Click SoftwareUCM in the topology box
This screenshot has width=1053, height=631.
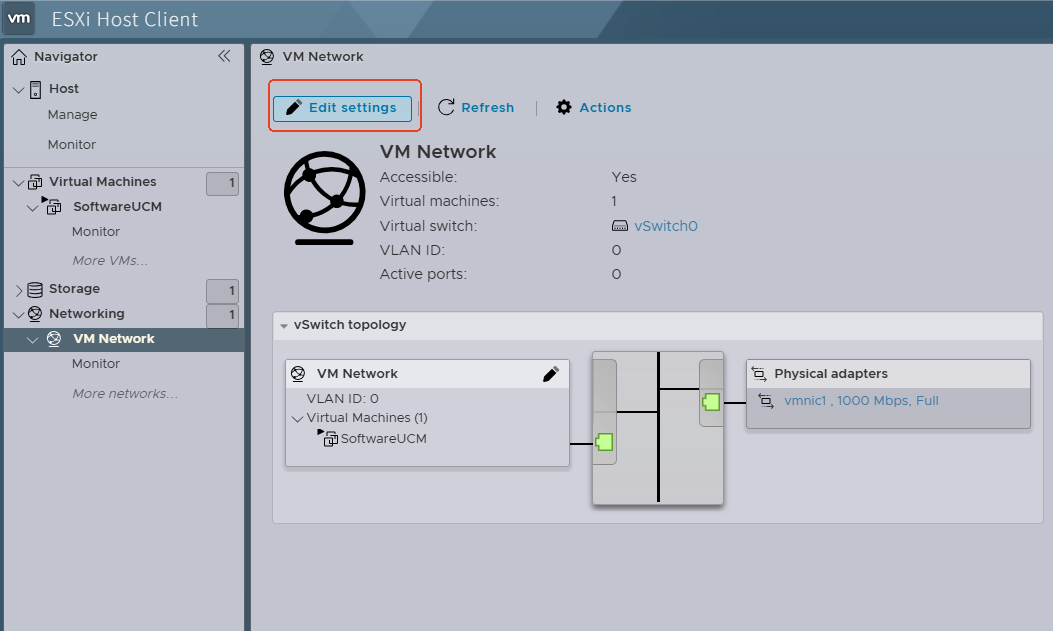click(383, 438)
